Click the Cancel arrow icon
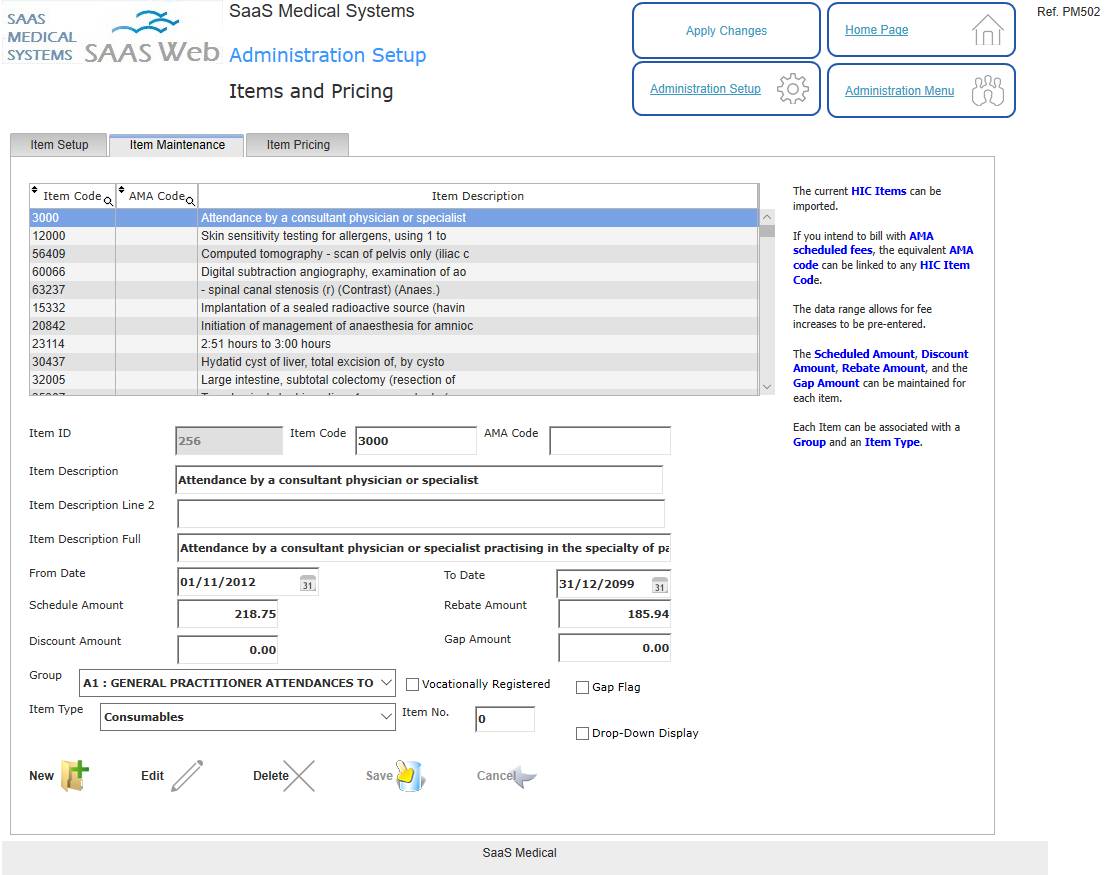Viewport: 1105px width, 875px height. [x=525, y=776]
